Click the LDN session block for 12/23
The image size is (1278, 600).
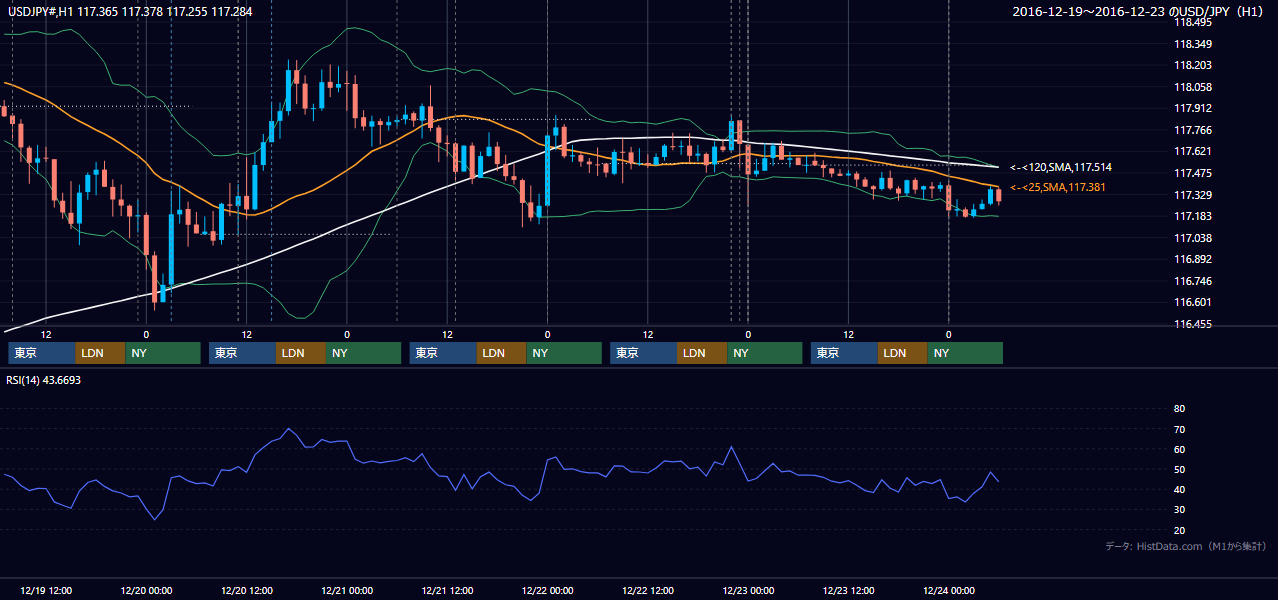click(x=903, y=353)
